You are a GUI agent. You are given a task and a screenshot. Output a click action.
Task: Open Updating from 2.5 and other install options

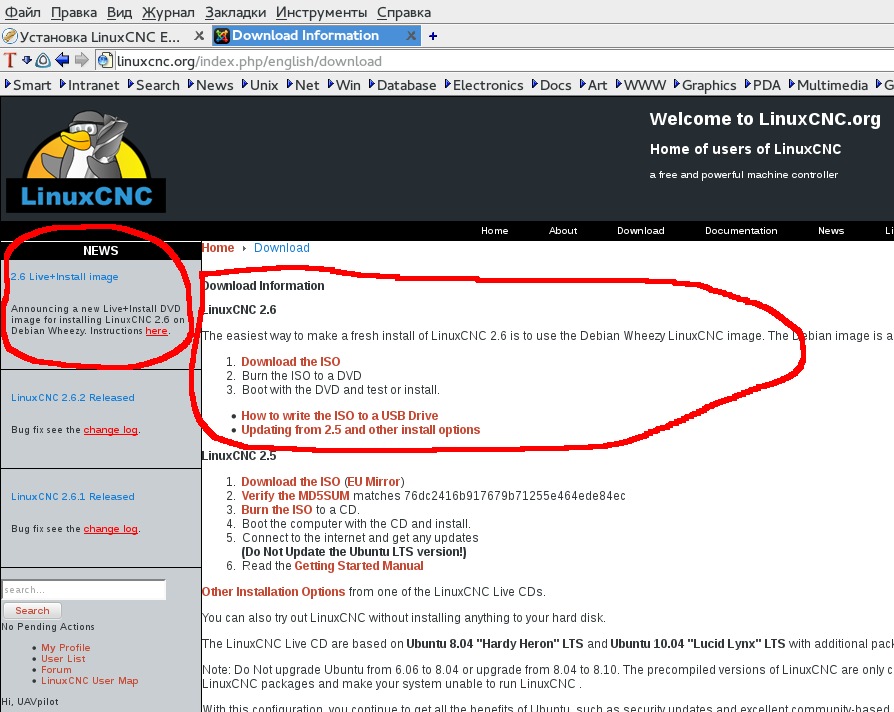[360, 430]
